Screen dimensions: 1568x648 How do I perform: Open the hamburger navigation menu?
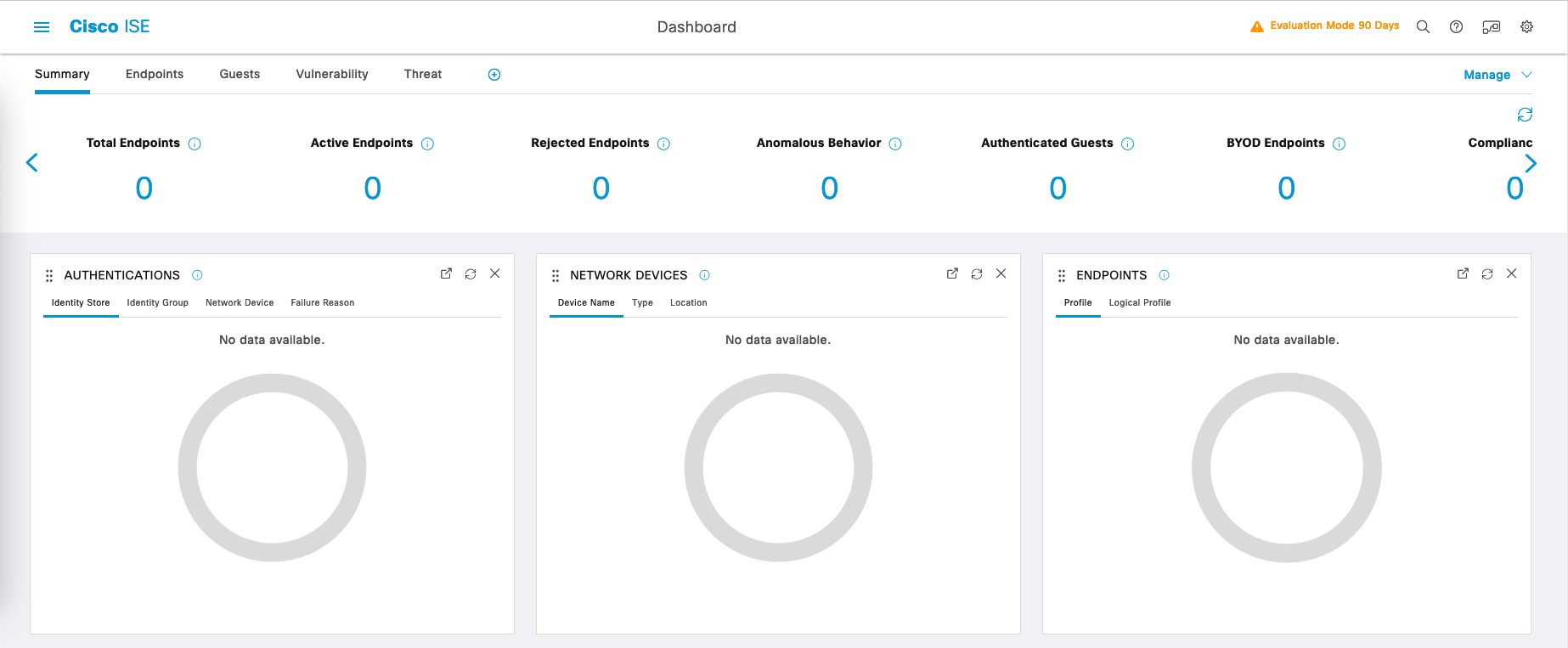coord(42,27)
